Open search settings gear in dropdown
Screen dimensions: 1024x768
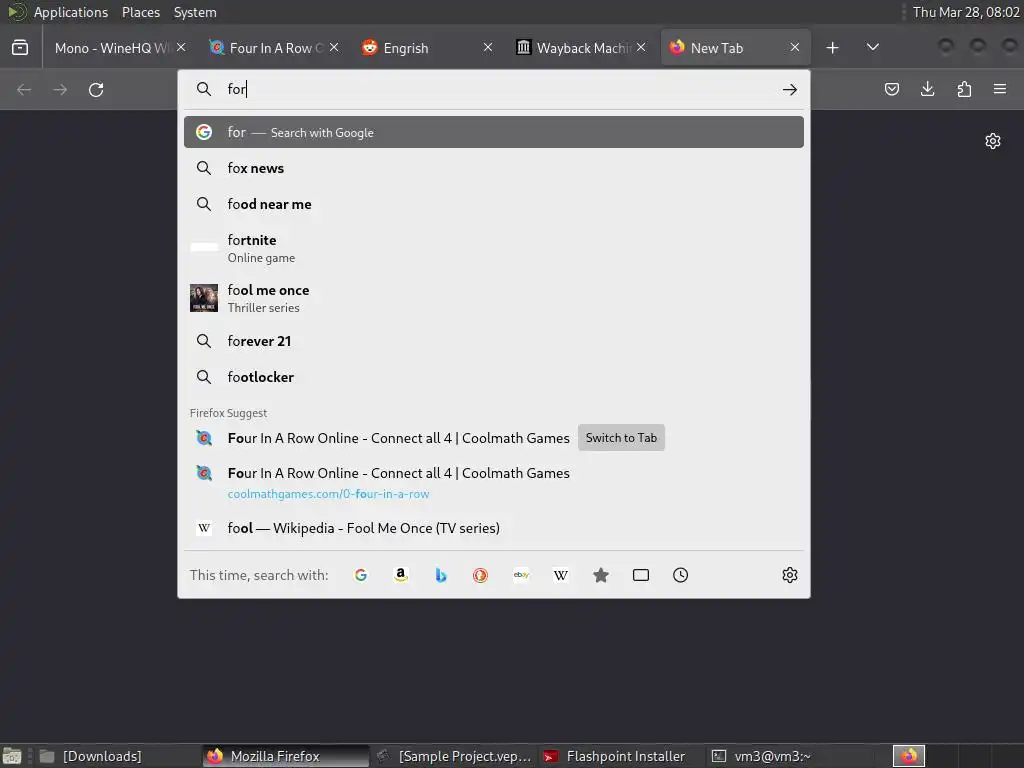point(790,575)
